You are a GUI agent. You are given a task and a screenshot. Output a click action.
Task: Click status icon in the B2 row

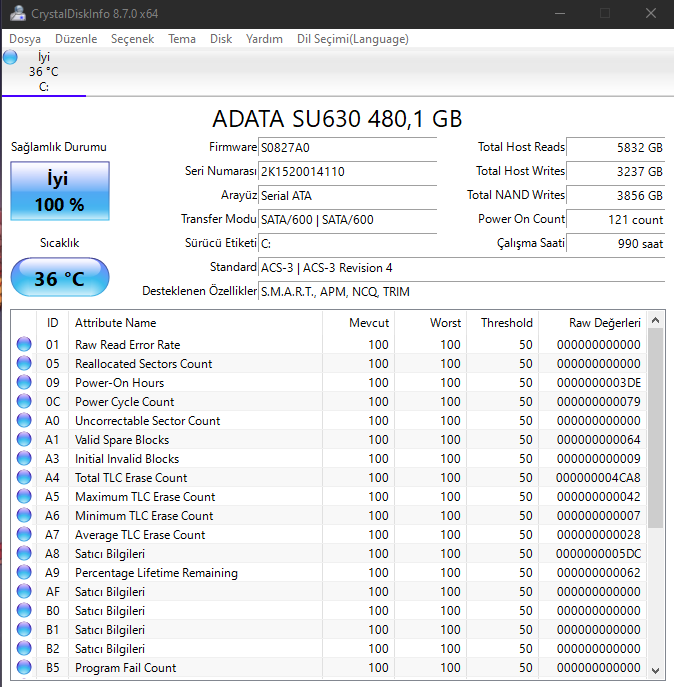(24, 648)
